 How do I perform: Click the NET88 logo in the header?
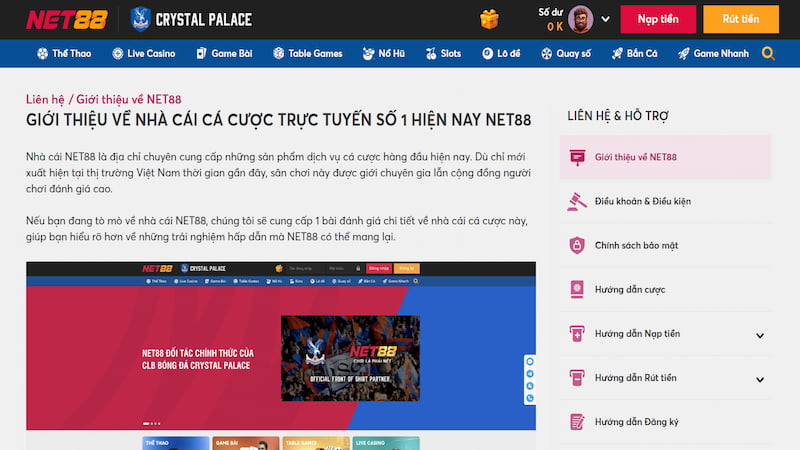61,19
